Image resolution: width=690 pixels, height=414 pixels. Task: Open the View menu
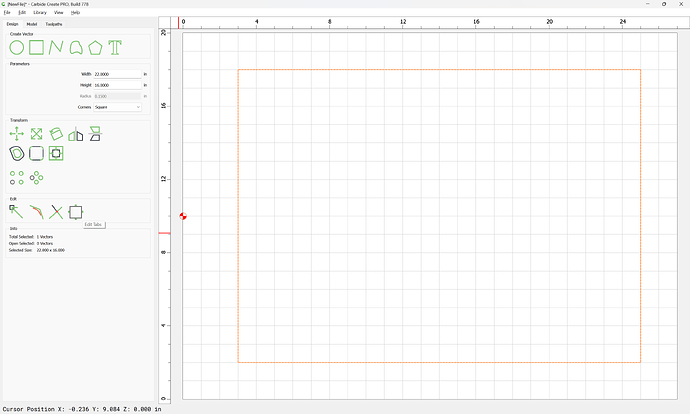[x=59, y=12]
